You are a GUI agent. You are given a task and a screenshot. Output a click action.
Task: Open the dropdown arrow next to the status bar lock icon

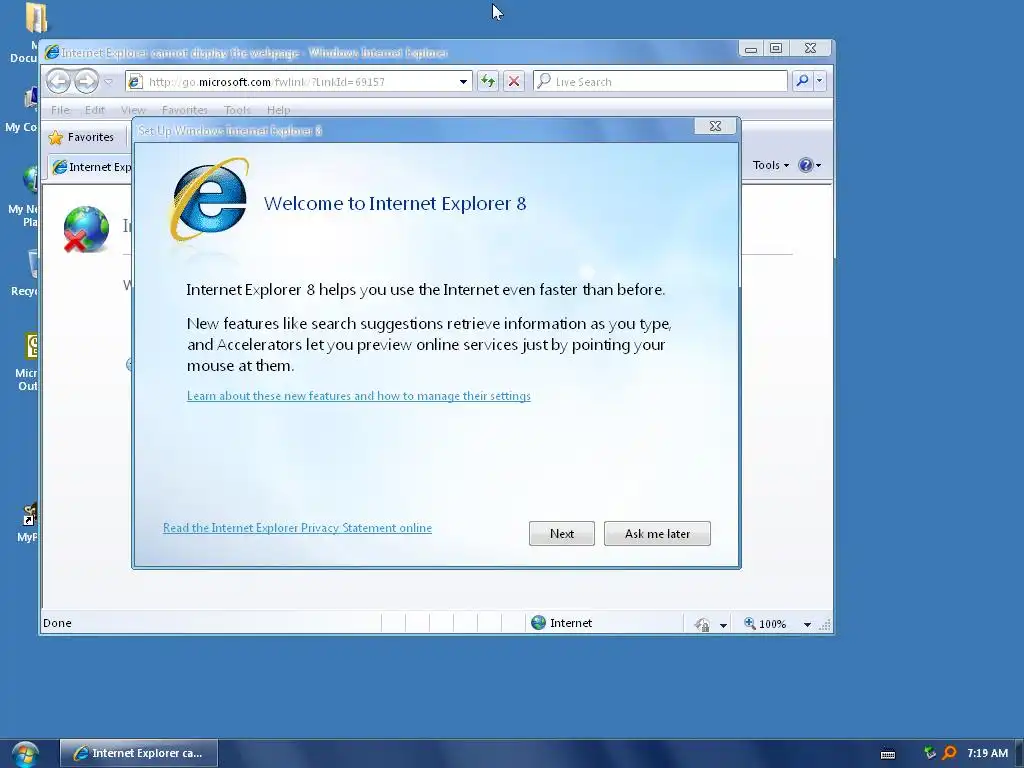[x=723, y=625]
